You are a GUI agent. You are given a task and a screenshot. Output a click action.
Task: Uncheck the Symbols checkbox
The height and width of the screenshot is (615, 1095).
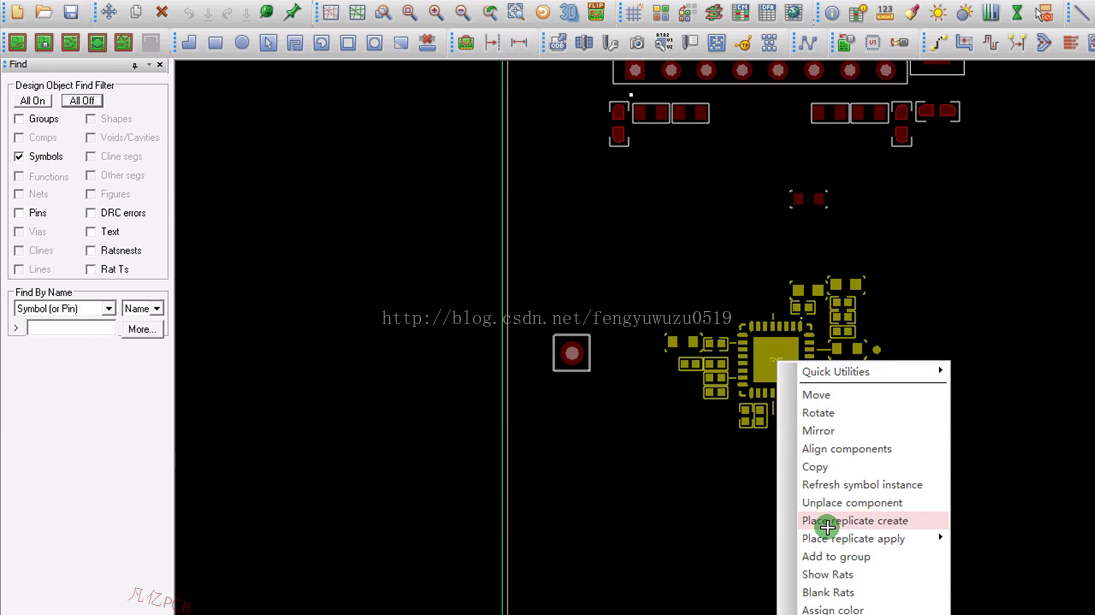[19, 157]
